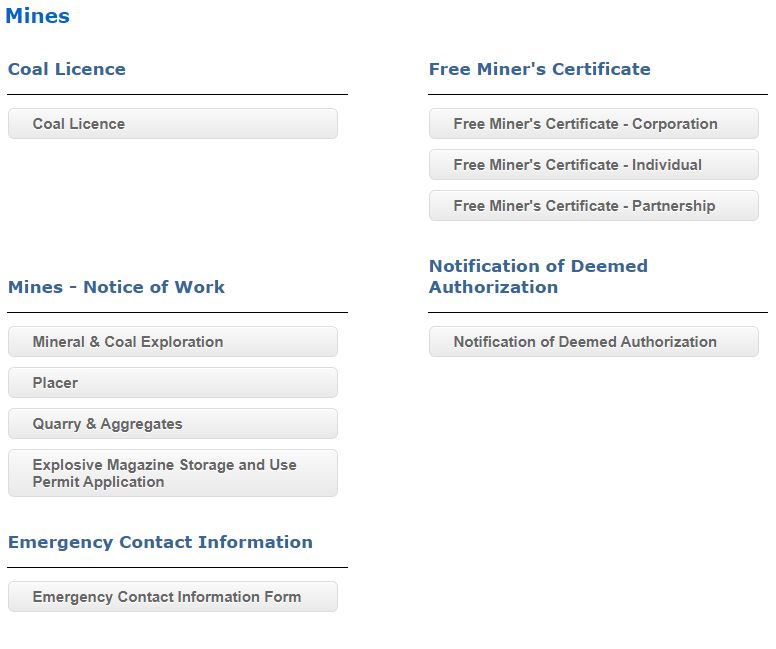The image size is (776, 649).
Task: Click the Free Miner's Certificate section heading
Action: (539, 69)
